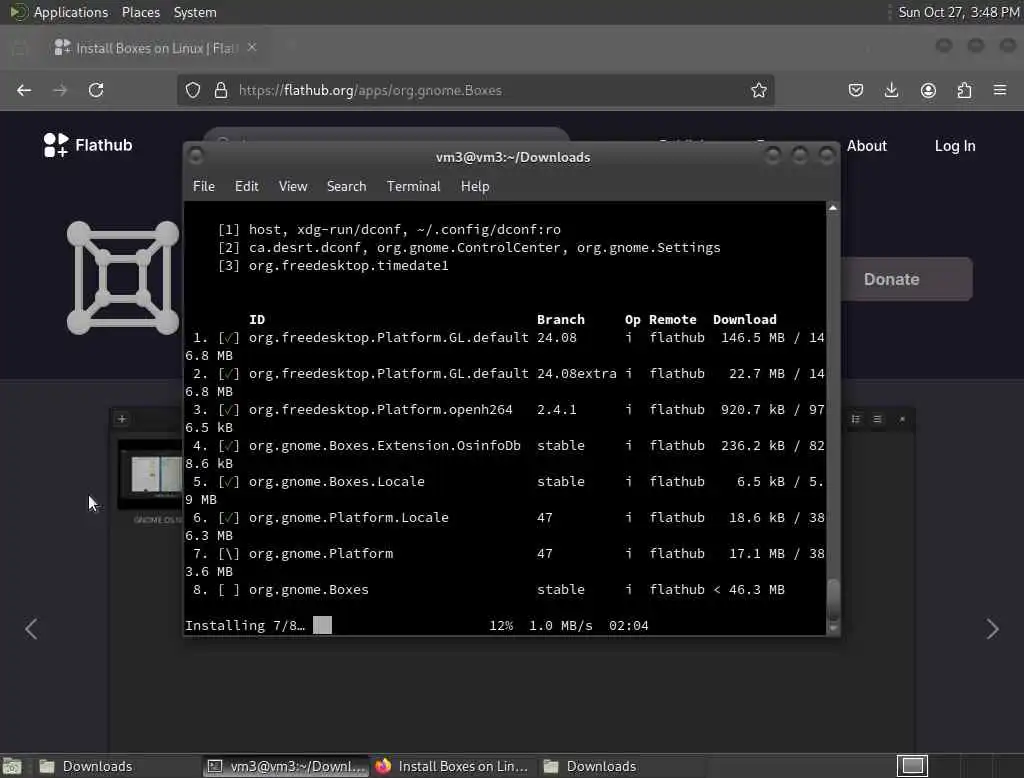
Task: Open the Pocket save icon
Action: [x=856, y=90]
